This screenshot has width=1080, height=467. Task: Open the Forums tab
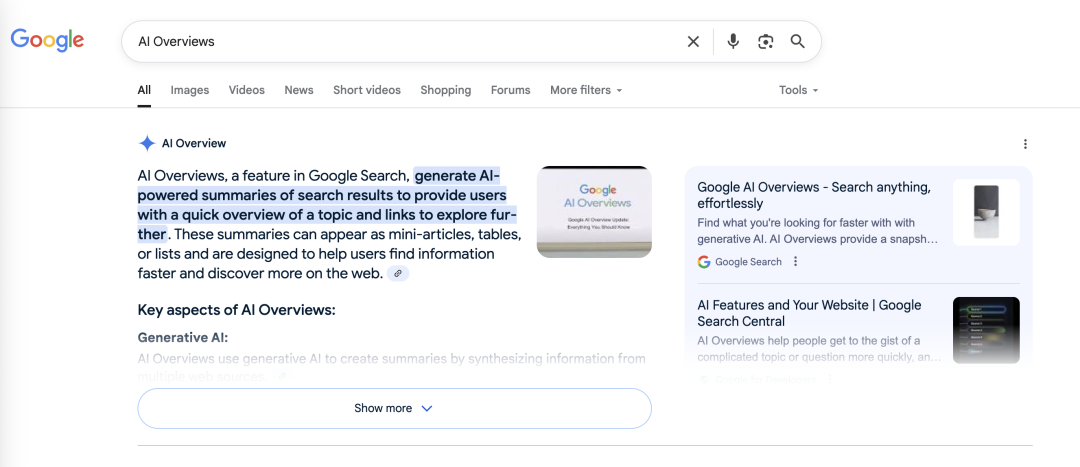tap(510, 90)
